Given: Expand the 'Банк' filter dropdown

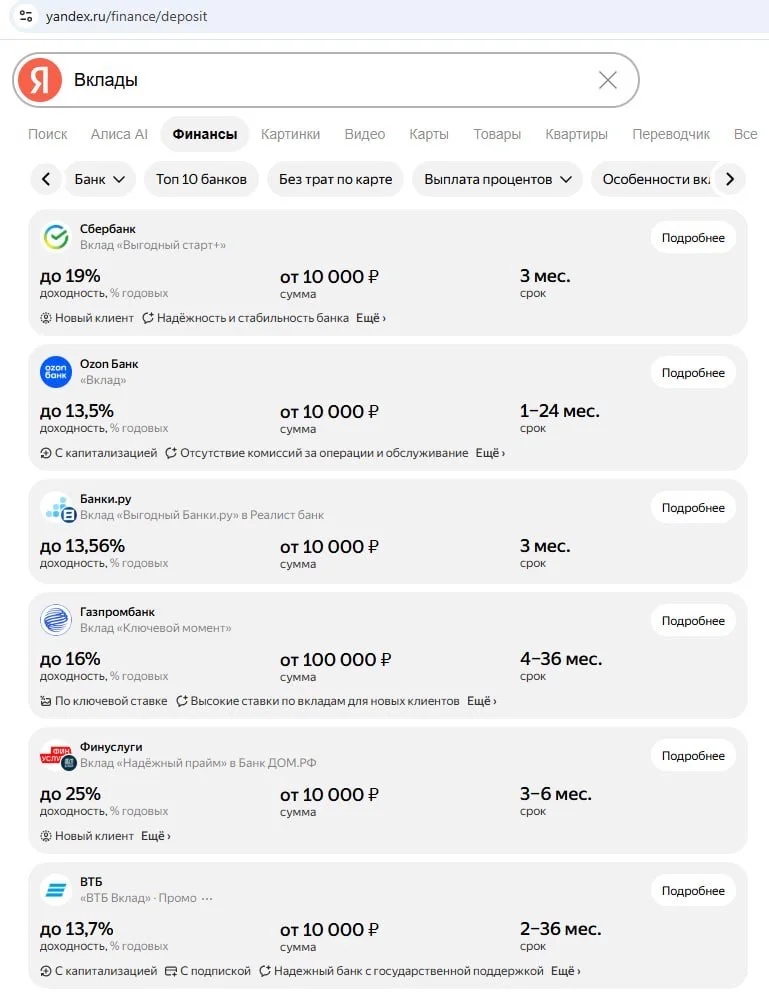Looking at the screenshot, I should (x=99, y=179).
